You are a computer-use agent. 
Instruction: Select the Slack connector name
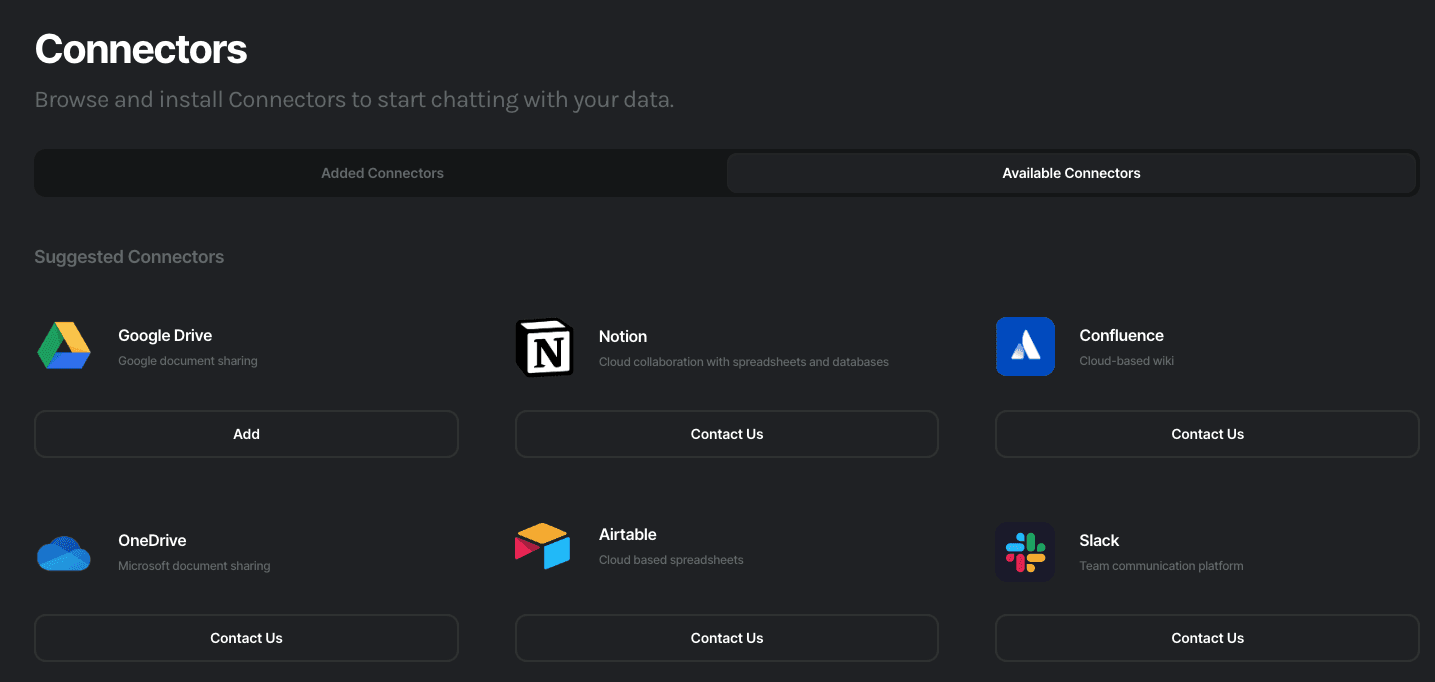(x=1098, y=540)
